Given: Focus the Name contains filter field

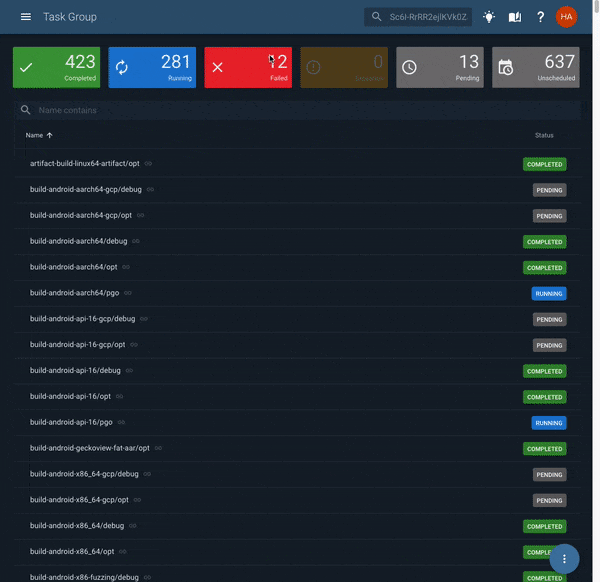Looking at the screenshot, I should pos(297,110).
